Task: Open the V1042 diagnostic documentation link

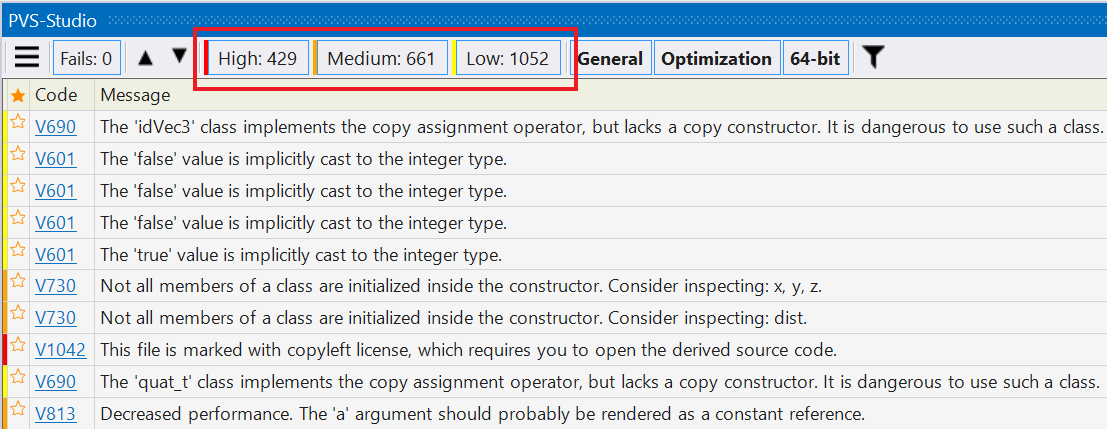Action: pyautogui.click(x=61, y=349)
